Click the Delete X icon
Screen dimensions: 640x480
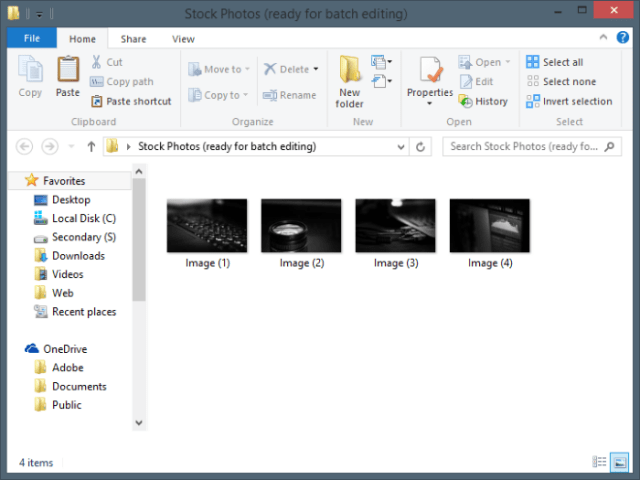pos(270,69)
